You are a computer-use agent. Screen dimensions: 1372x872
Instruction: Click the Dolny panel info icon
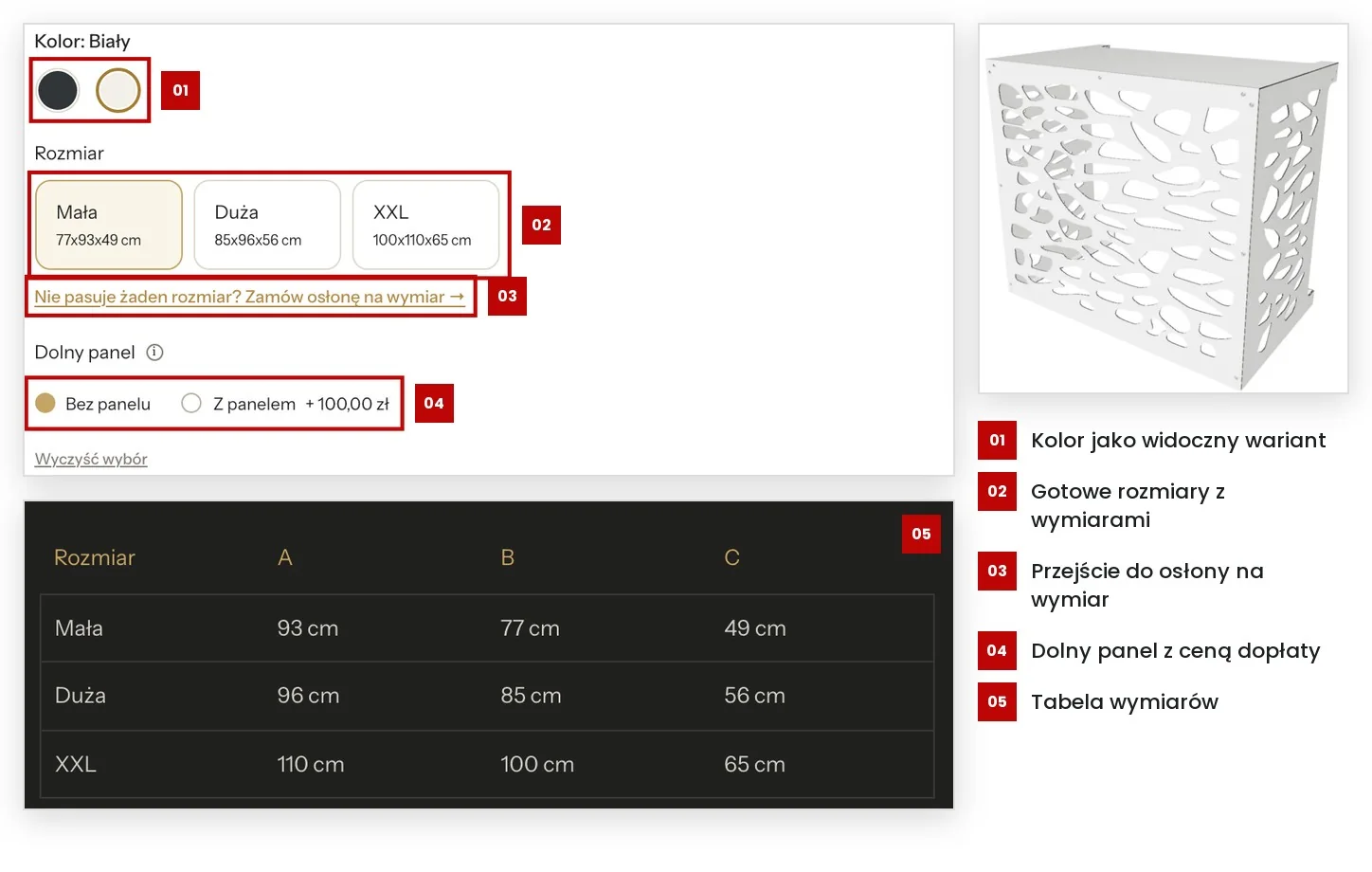(155, 353)
